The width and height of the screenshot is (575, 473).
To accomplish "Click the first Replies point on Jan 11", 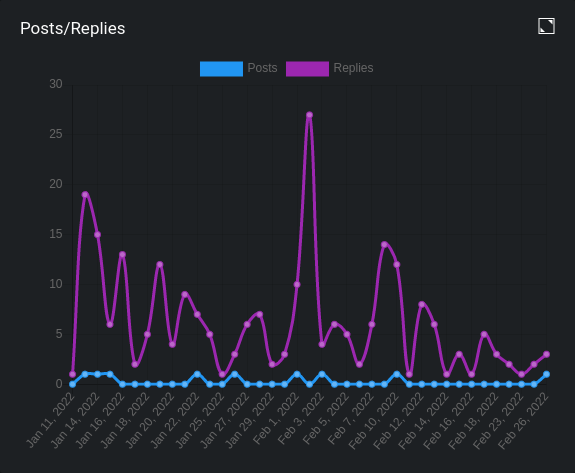I will (73, 374).
